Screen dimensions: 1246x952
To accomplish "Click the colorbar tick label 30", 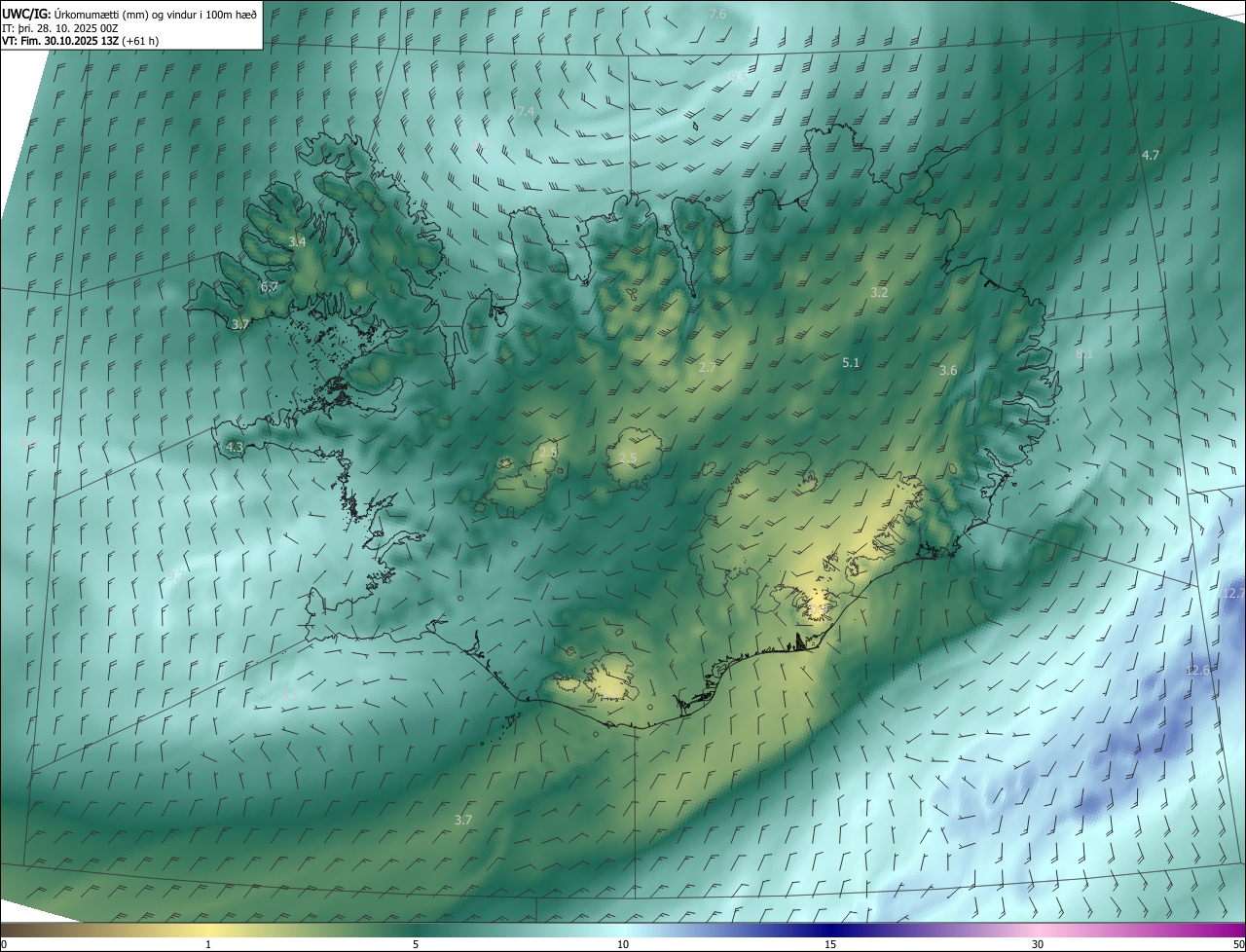I will pos(1038,945).
